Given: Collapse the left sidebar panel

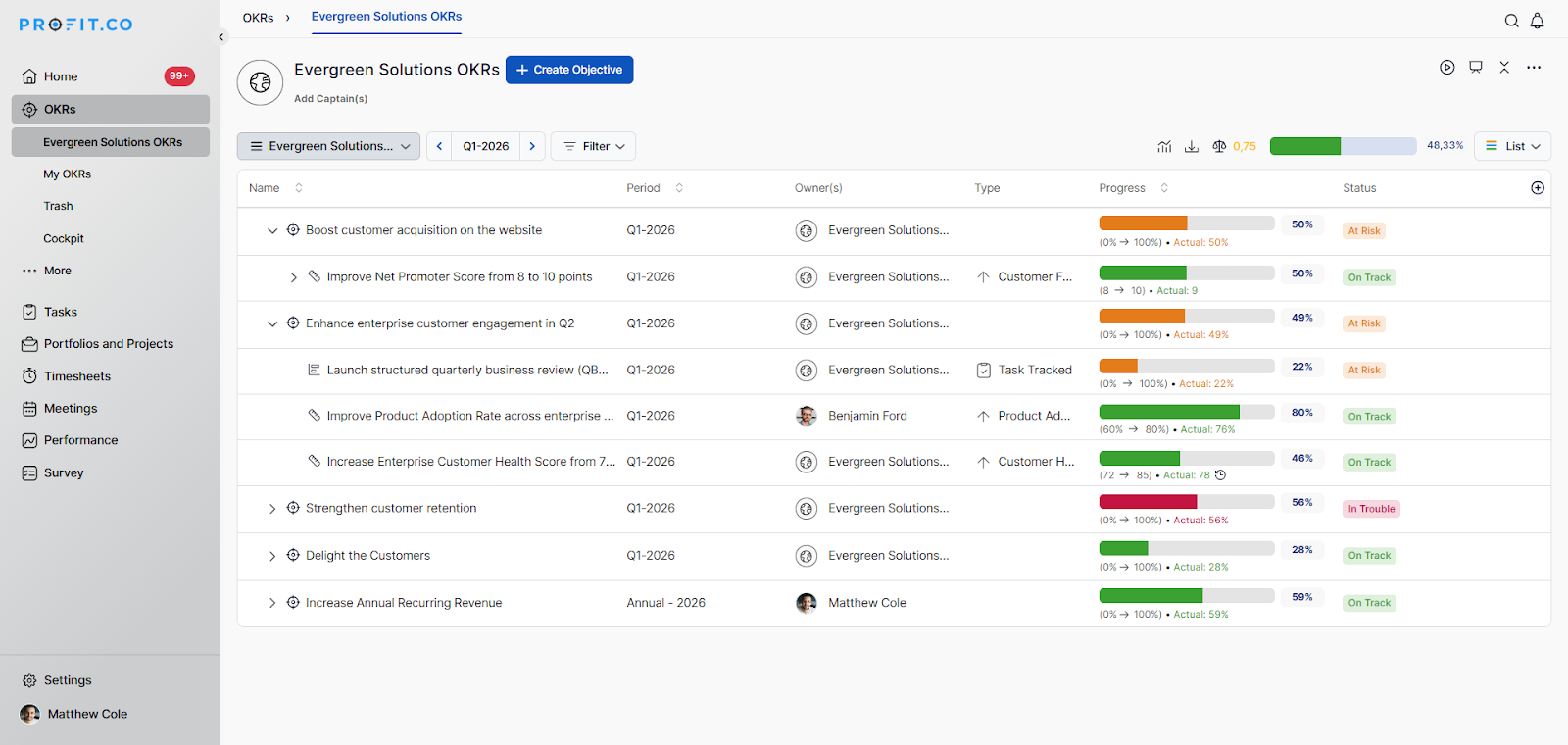Looking at the screenshot, I should pos(221,37).
